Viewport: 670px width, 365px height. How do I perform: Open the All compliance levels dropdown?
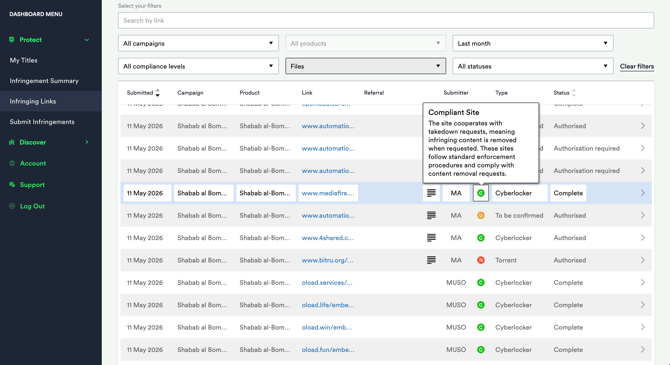(x=198, y=66)
